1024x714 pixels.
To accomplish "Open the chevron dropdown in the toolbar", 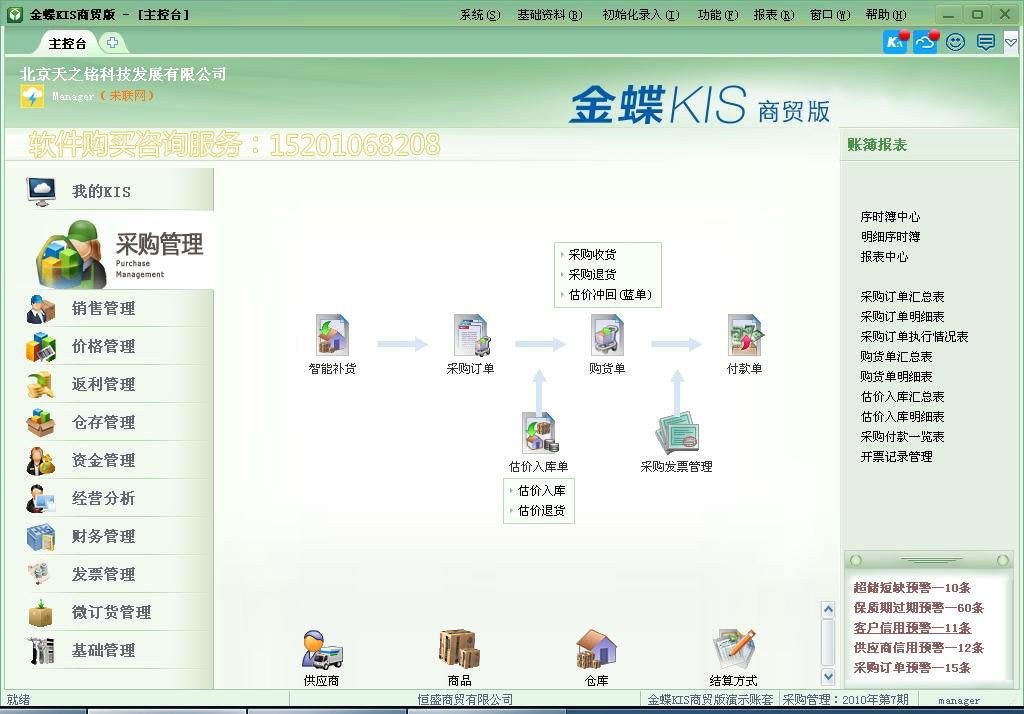I will click(x=1011, y=42).
